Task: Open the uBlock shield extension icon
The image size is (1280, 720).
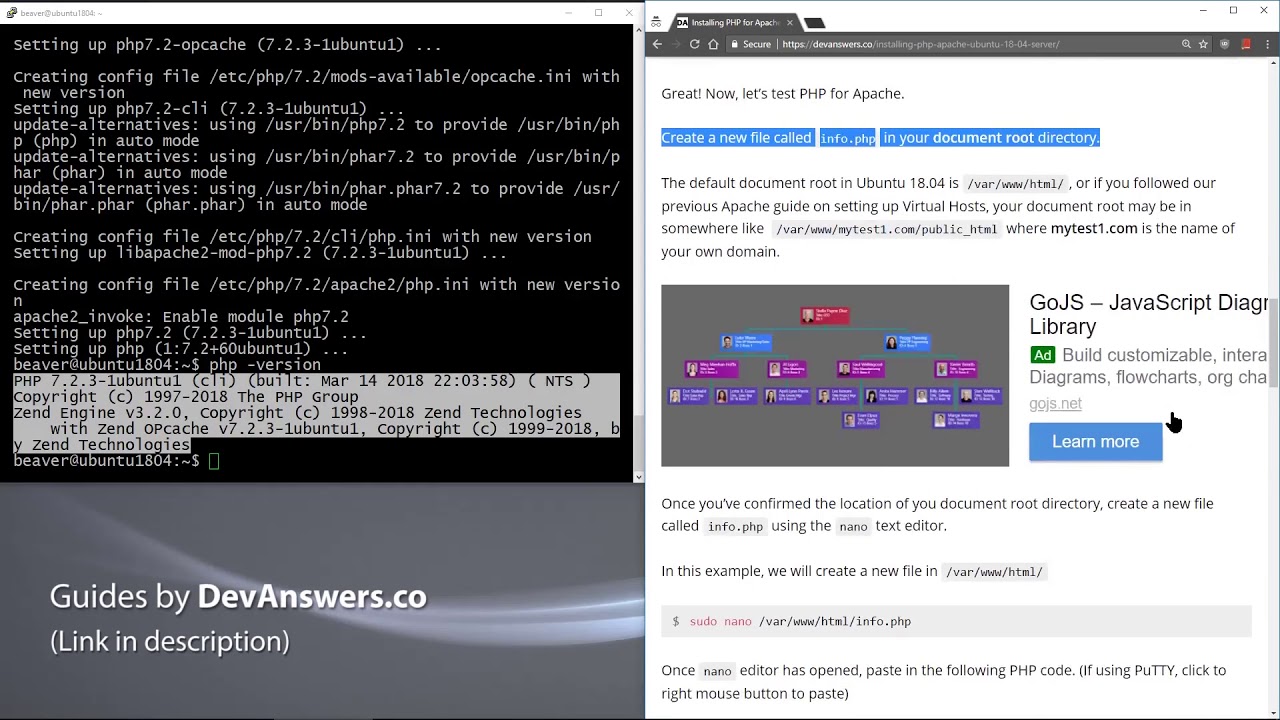Action: click(x=1224, y=44)
